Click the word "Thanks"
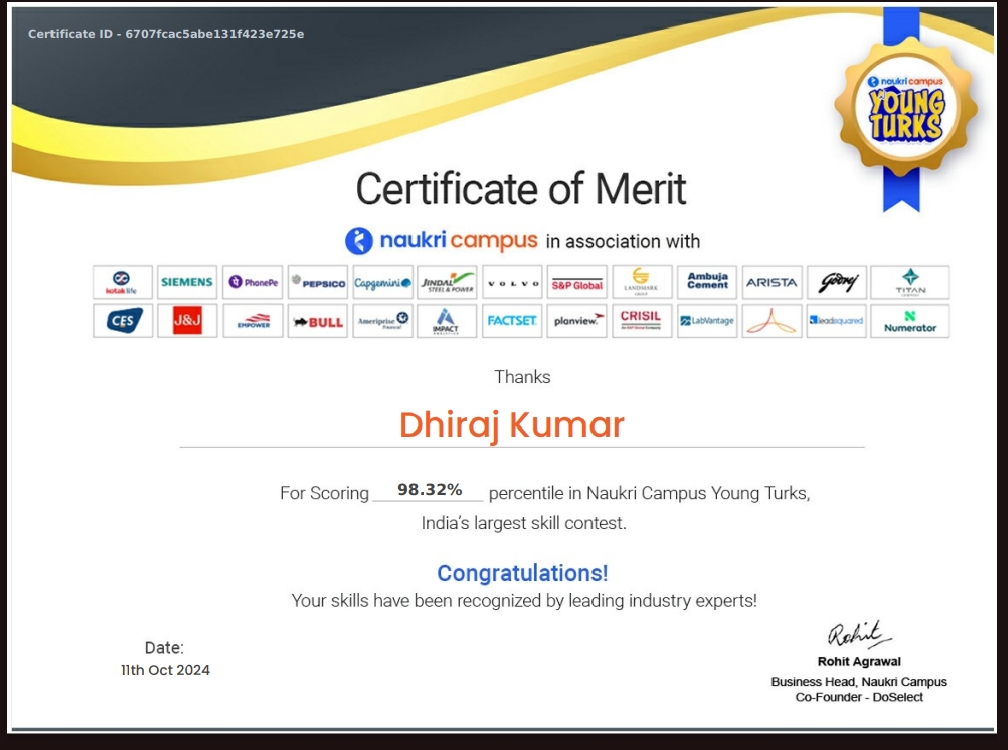The width and height of the screenshot is (1008, 750). (x=522, y=377)
